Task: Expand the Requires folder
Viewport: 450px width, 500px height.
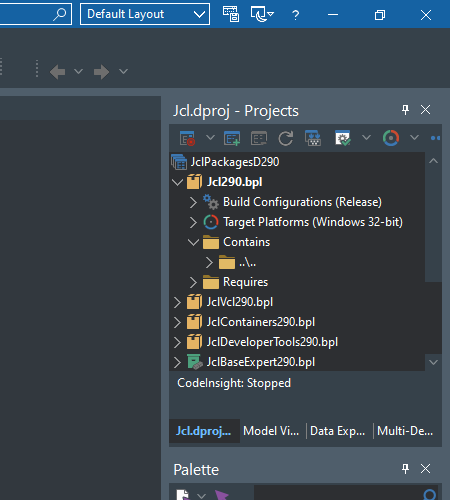Action: point(193,282)
